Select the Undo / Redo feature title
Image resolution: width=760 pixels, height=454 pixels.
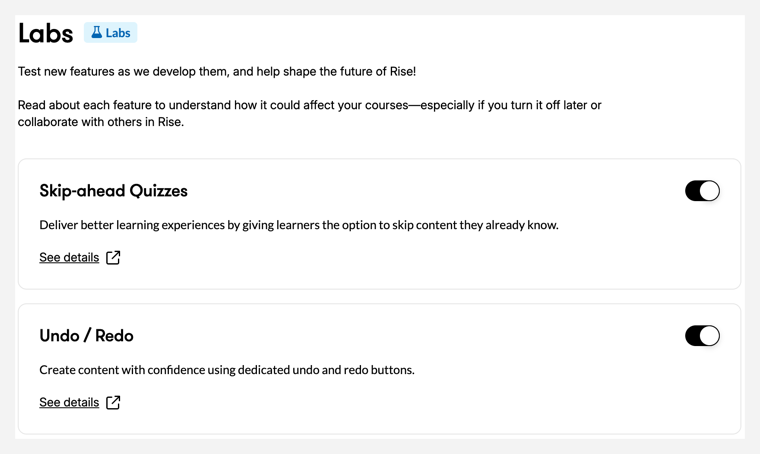86,336
